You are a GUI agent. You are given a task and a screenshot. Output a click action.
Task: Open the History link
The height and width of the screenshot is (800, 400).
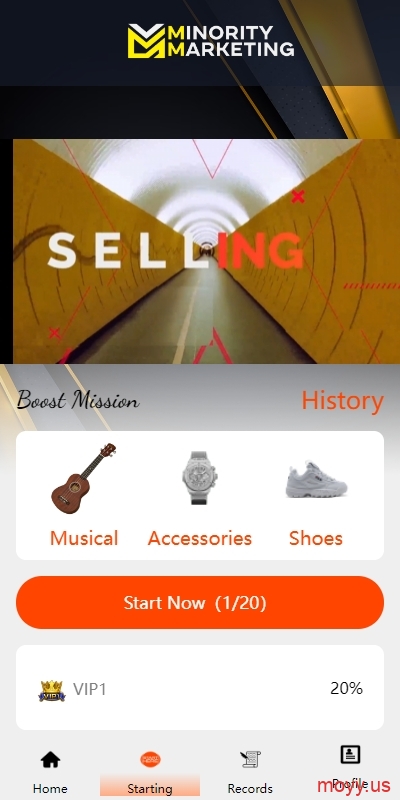(342, 401)
